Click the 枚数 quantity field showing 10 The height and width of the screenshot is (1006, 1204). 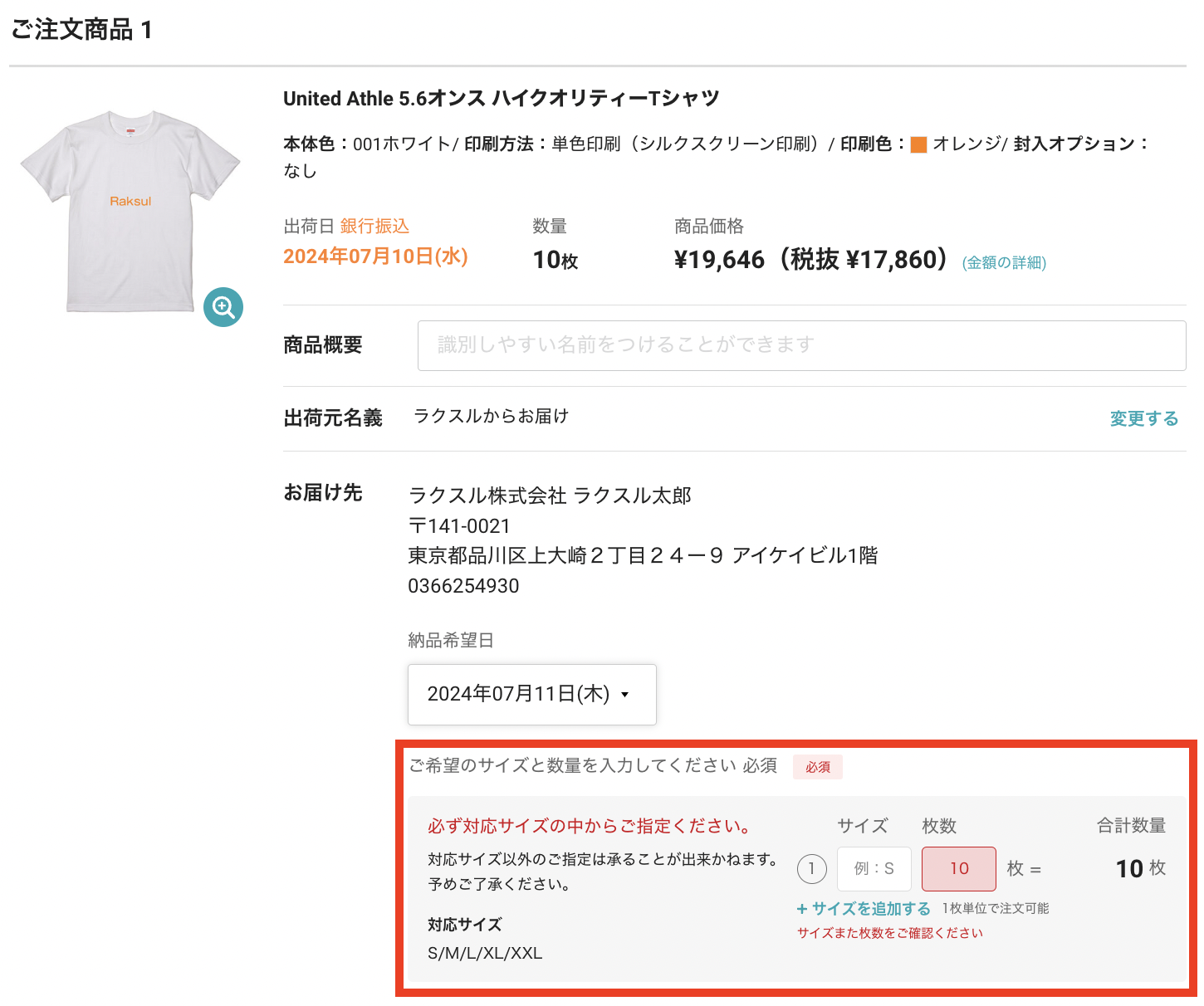(x=959, y=869)
